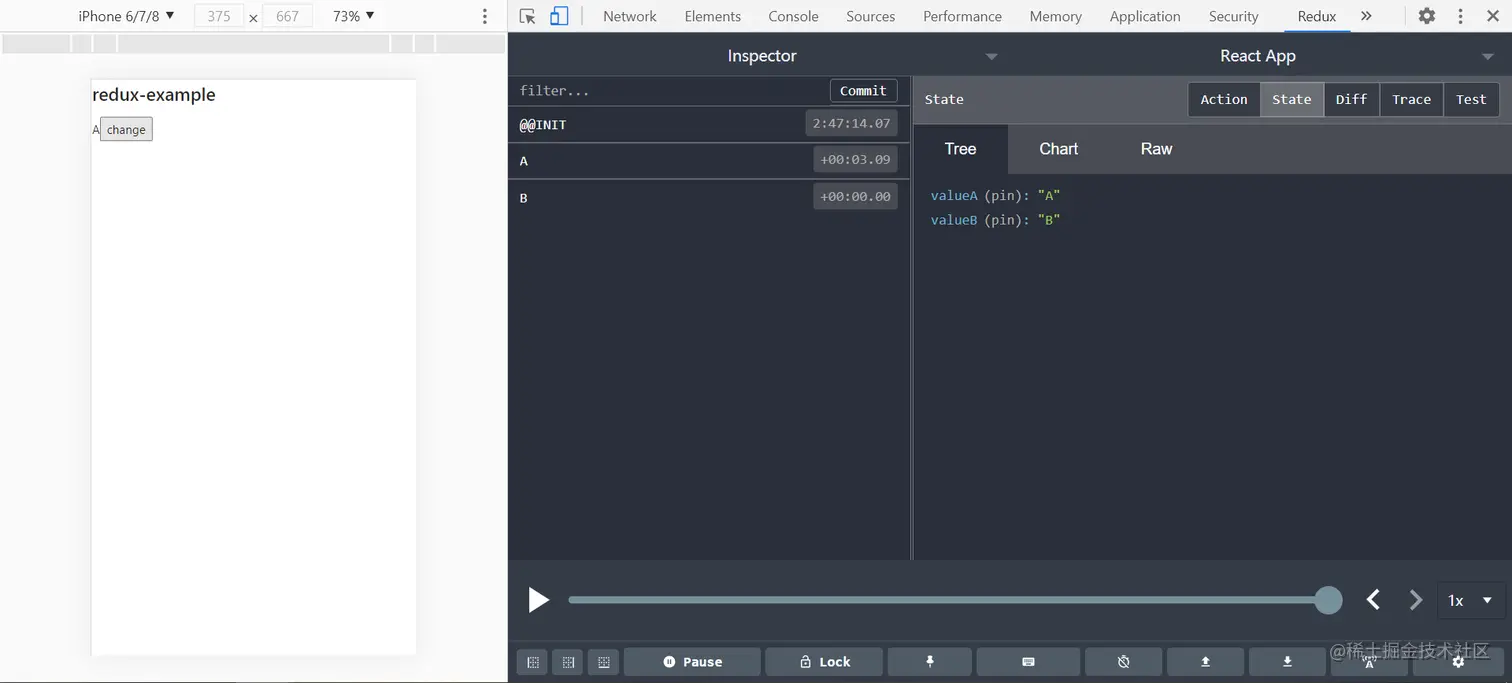
Task: Switch inspector to Test view
Action: [1471, 99]
